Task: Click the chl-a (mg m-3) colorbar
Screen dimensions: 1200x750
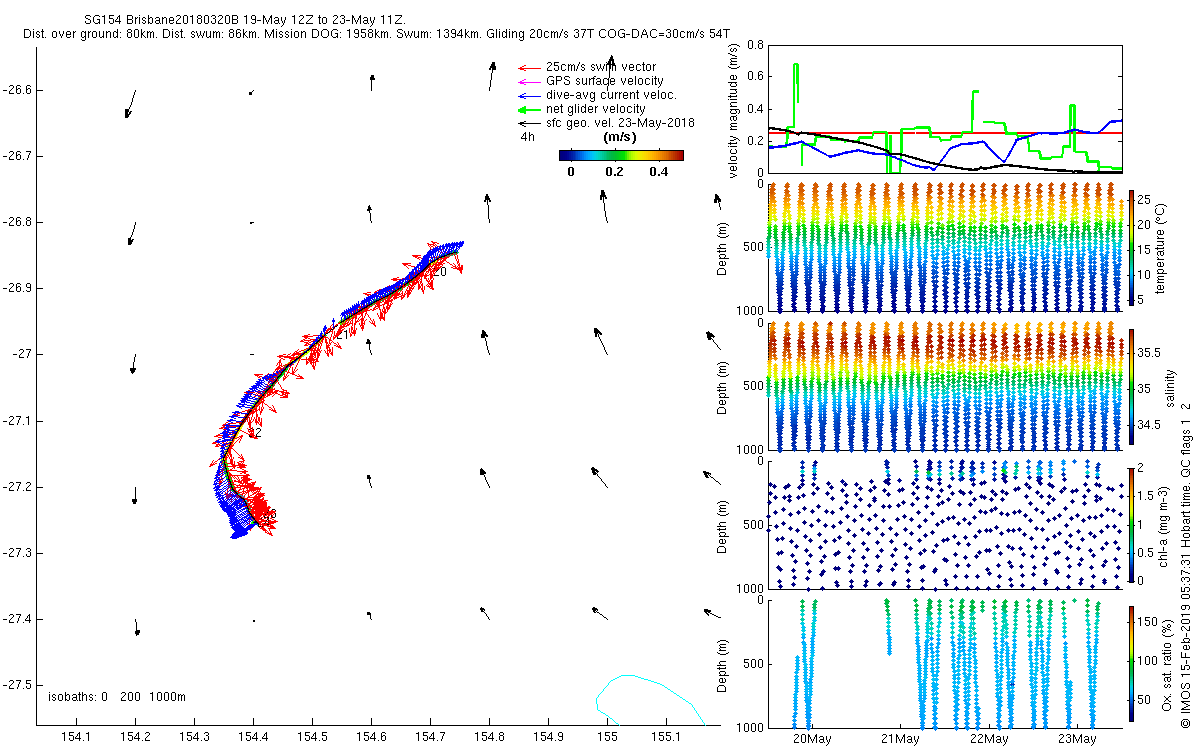Action: click(1131, 523)
